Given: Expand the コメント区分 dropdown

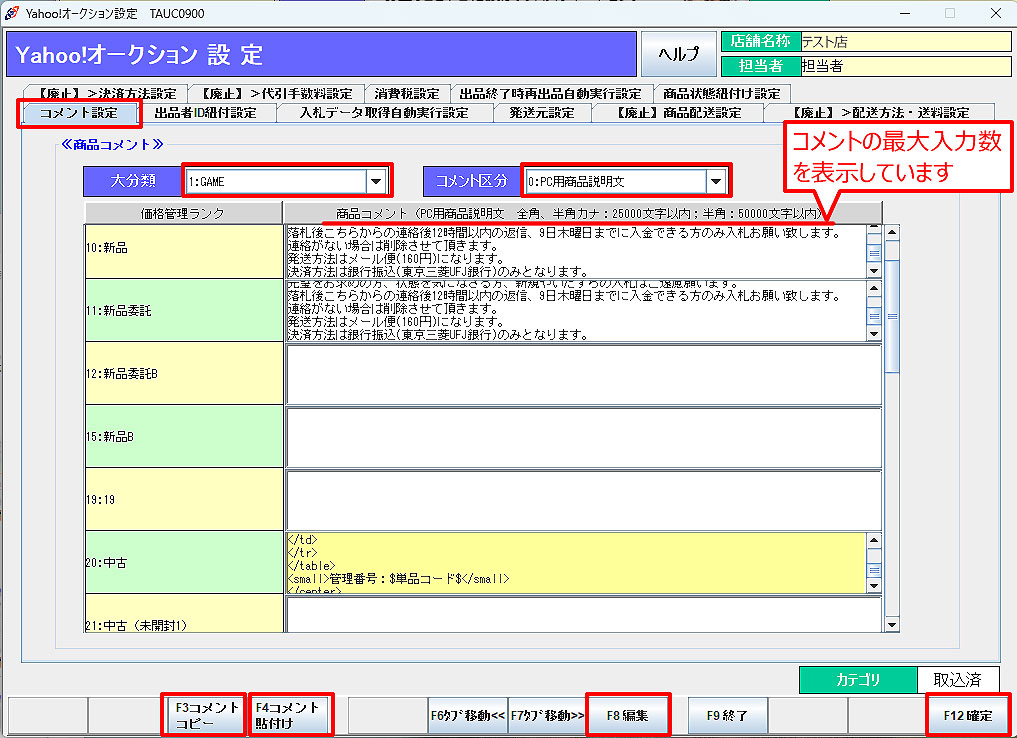Looking at the screenshot, I should [715, 181].
